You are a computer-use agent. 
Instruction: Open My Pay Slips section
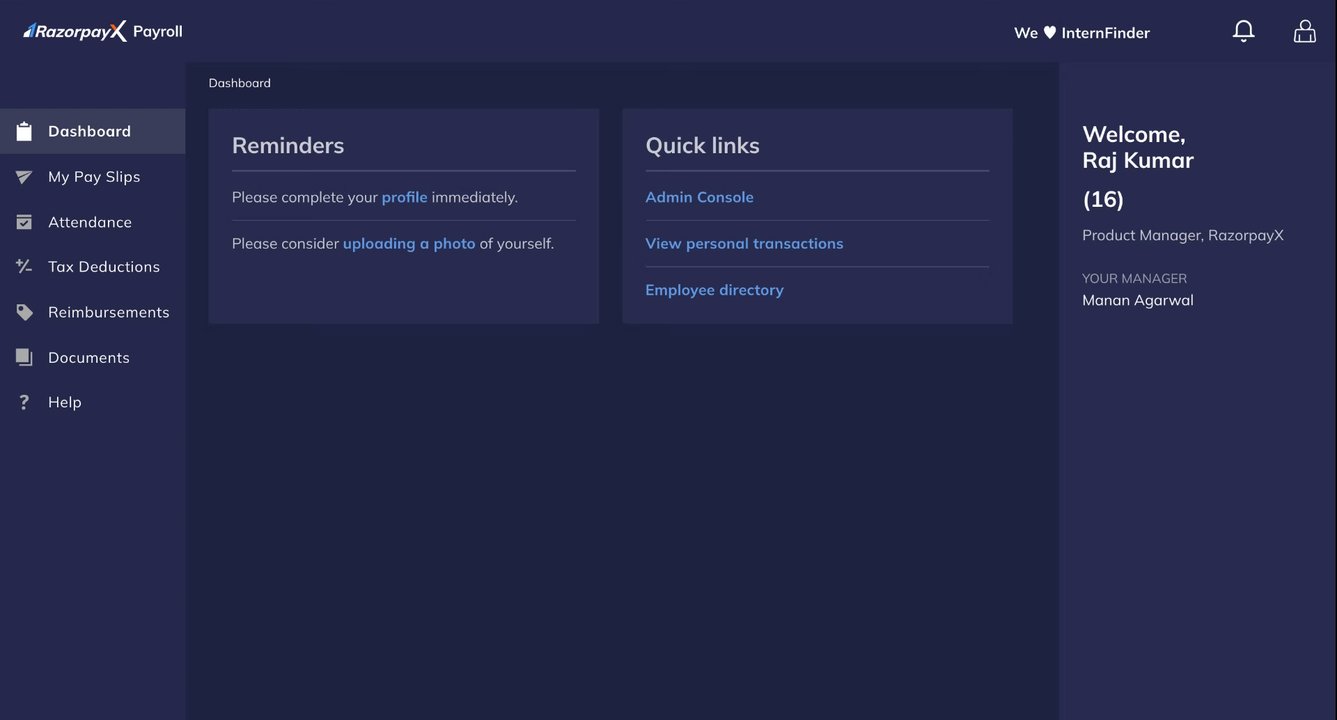(x=92, y=177)
